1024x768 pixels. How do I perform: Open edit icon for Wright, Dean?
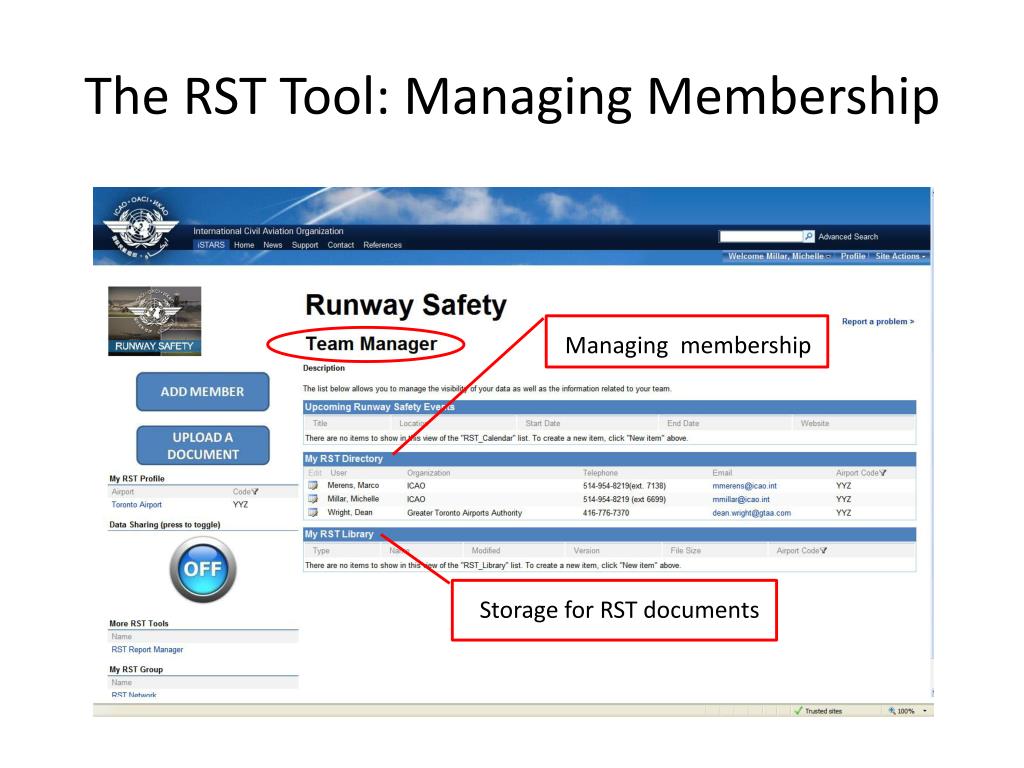point(313,513)
